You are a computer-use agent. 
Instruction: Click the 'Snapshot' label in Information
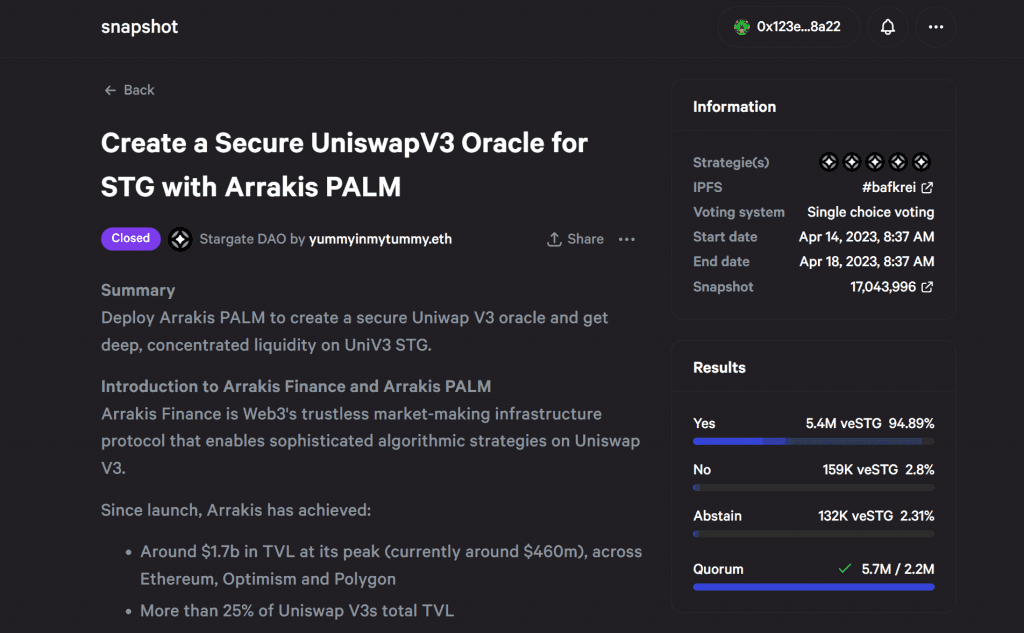click(723, 287)
